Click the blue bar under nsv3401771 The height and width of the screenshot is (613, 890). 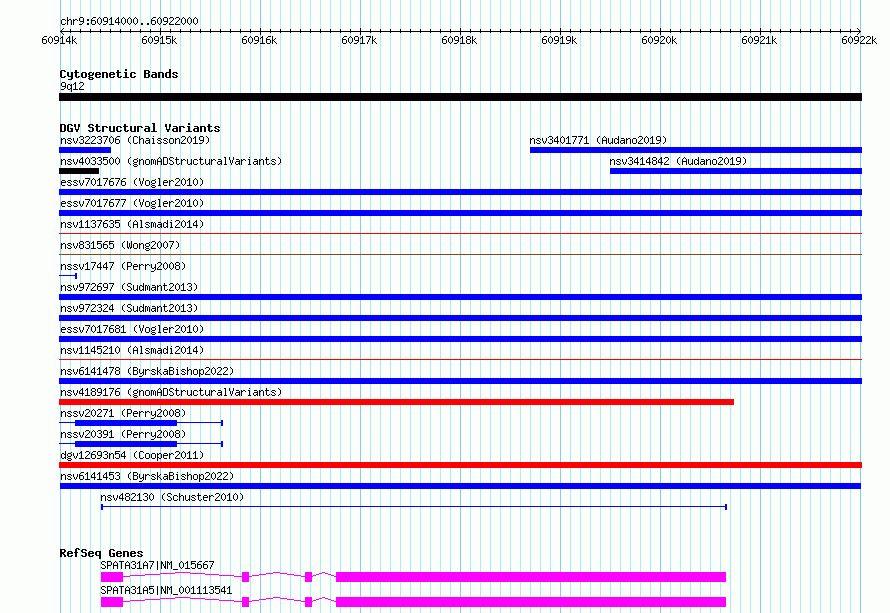(x=696, y=150)
